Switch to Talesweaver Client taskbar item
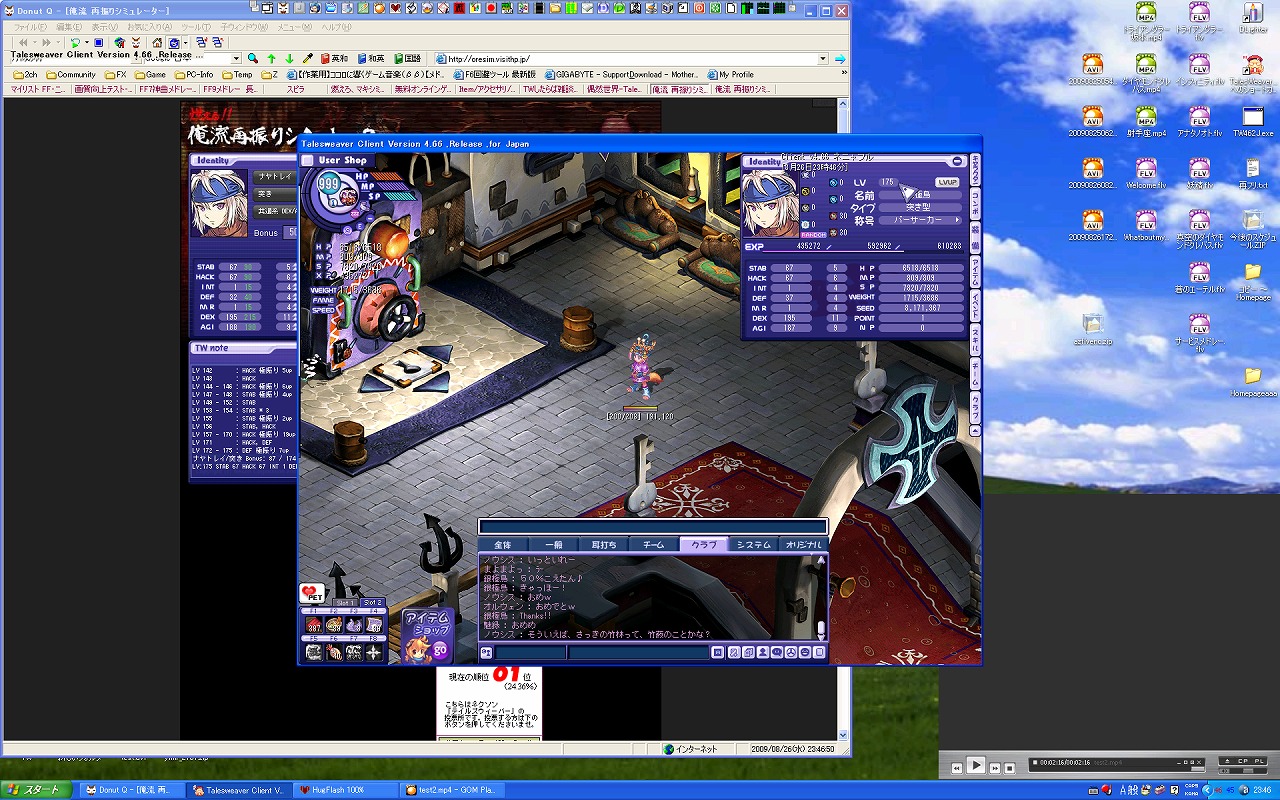Viewport: 1280px width, 800px height. click(x=238, y=790)
